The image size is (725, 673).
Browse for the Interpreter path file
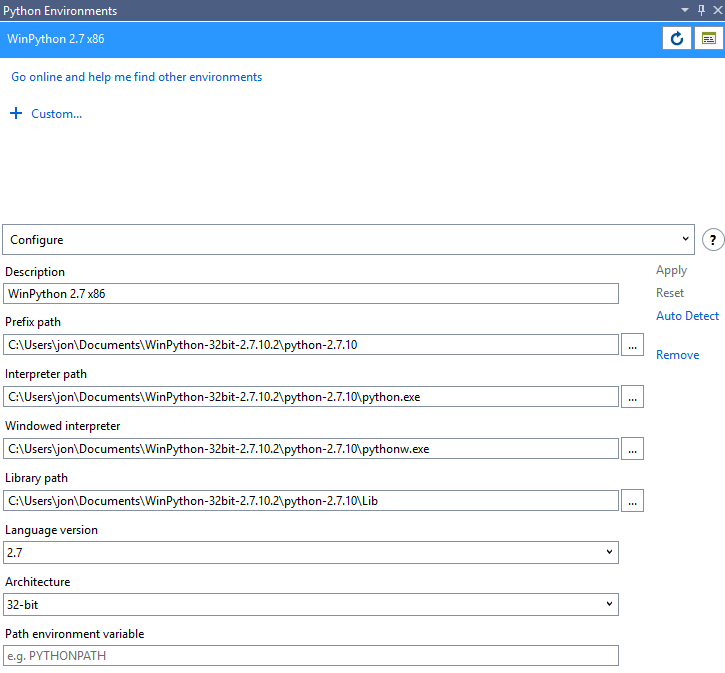[632, 397]
